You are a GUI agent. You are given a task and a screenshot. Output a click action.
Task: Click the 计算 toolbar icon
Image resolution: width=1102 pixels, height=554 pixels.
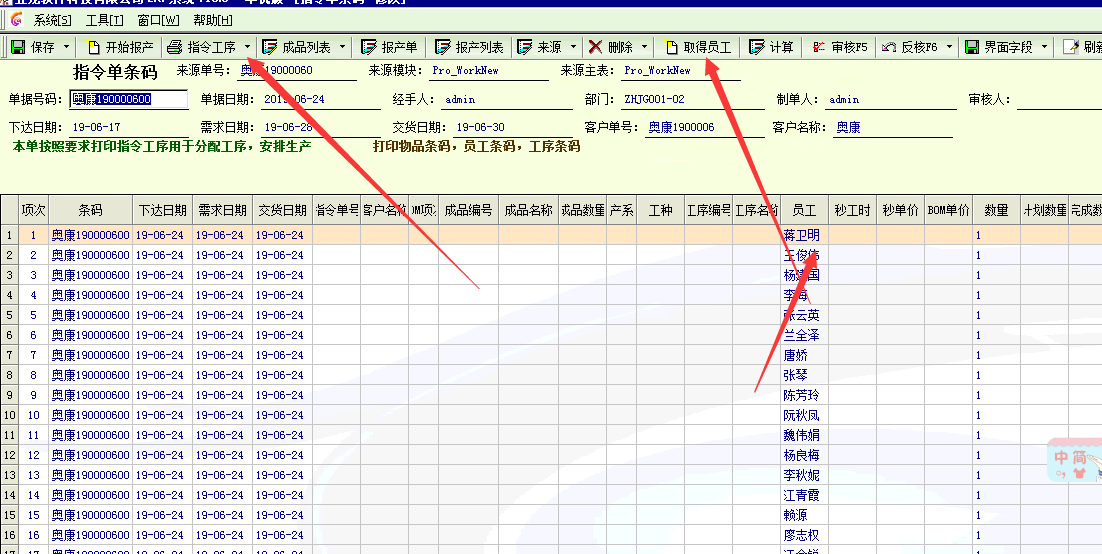coord(756,47)
